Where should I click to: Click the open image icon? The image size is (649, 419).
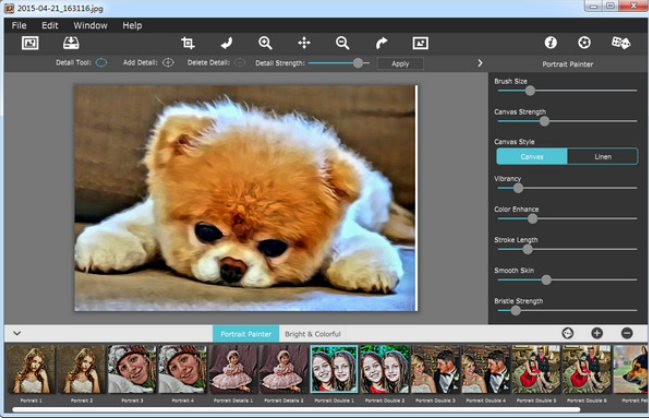point(30,43)
